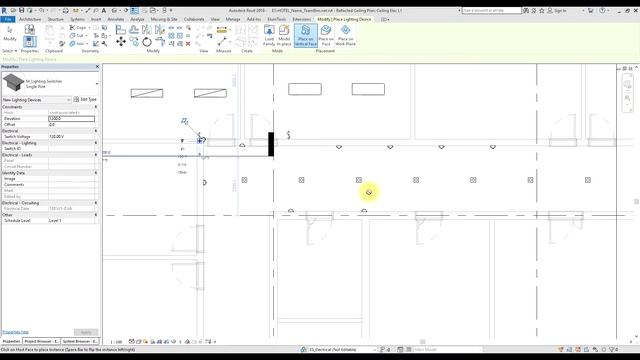Viewport: 640px width, 360px height.
Task: Click the Switch Voltage value
Action: click(71, 136)
